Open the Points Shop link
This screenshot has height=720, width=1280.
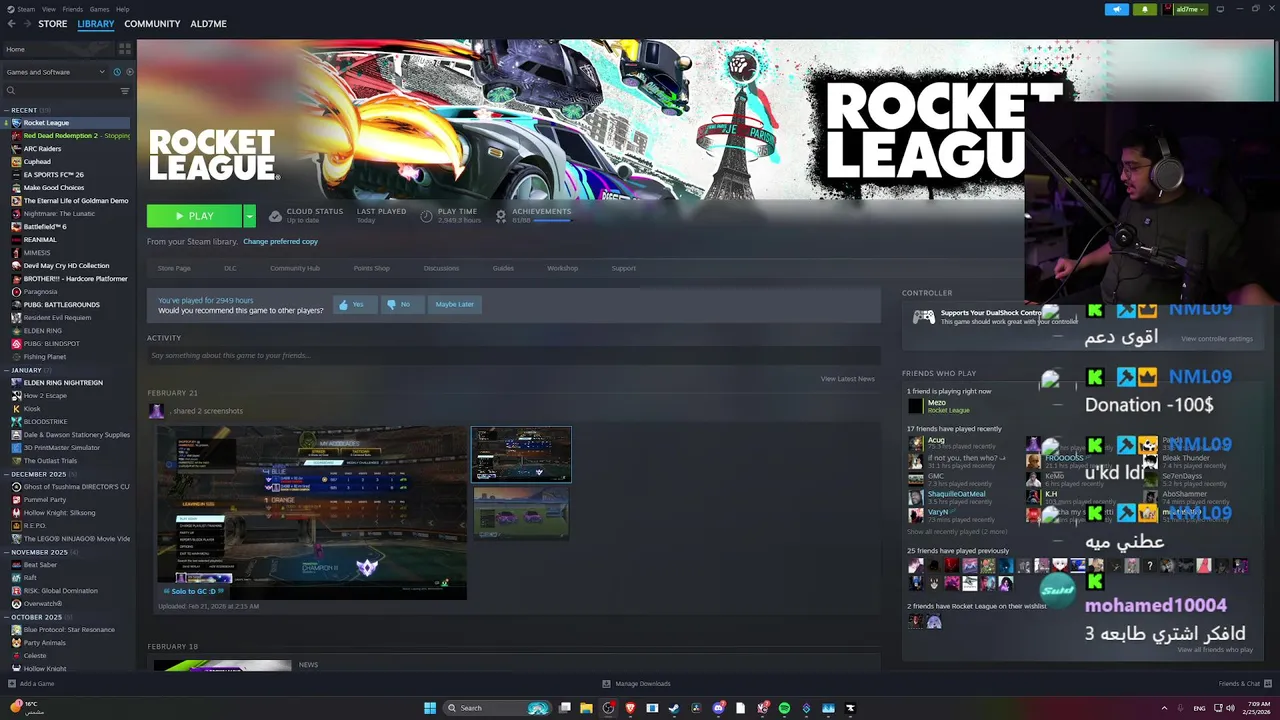pos(371,268)
